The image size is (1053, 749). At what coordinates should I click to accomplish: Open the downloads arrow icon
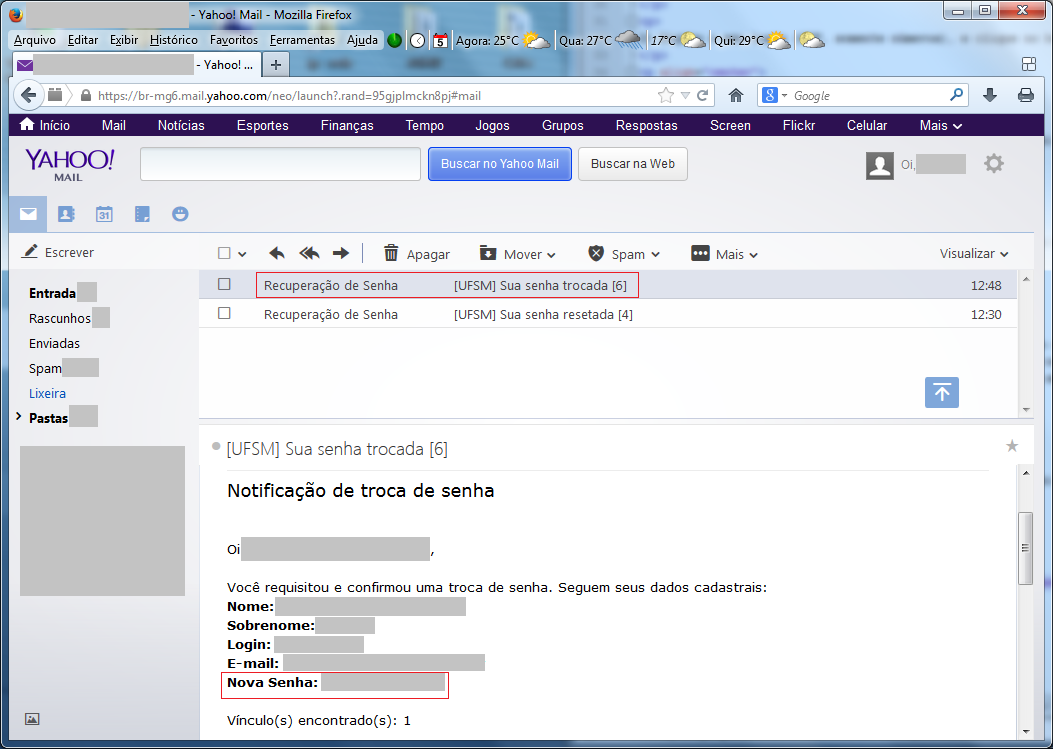point(990,95)
